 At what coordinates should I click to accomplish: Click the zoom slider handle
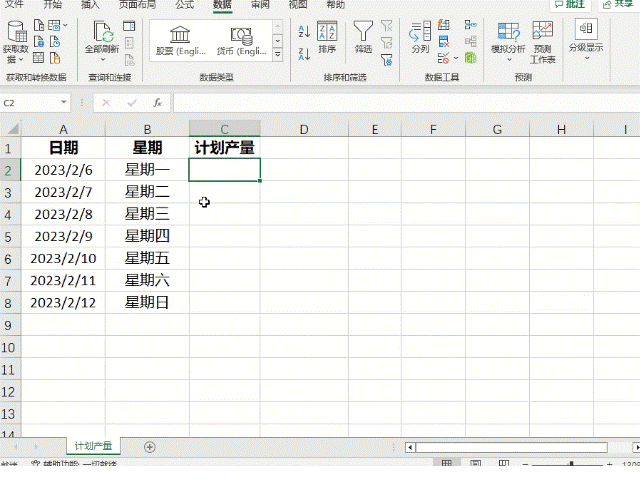point(571,464)
